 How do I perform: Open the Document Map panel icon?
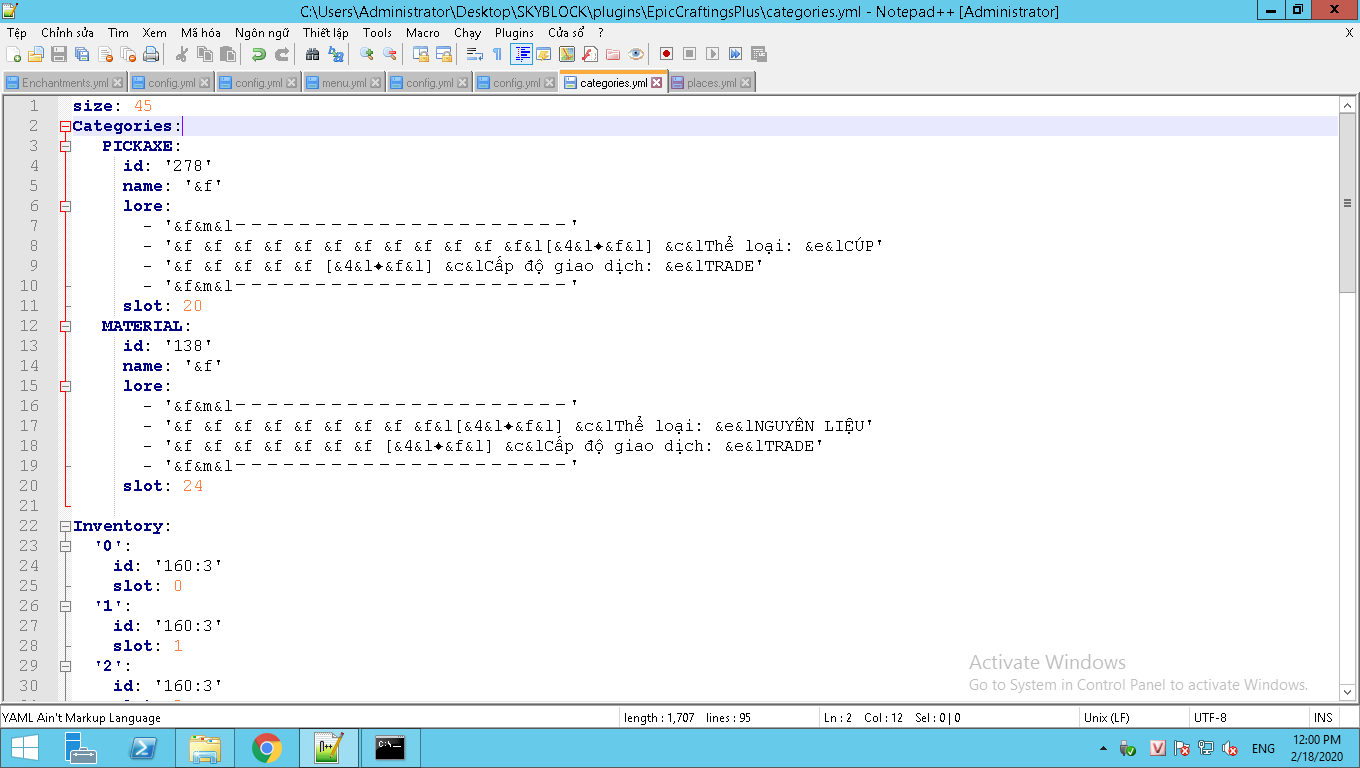click(x=567, y=54)
